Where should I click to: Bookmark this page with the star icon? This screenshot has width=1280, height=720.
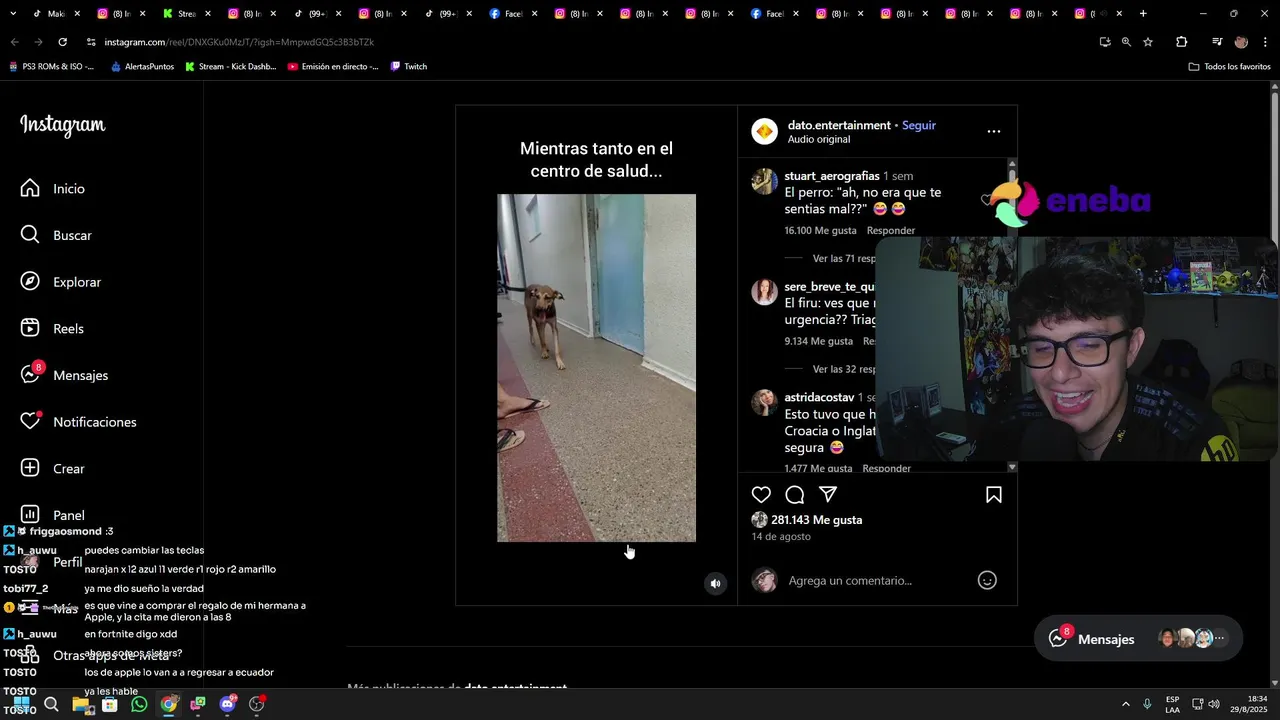1148,42
